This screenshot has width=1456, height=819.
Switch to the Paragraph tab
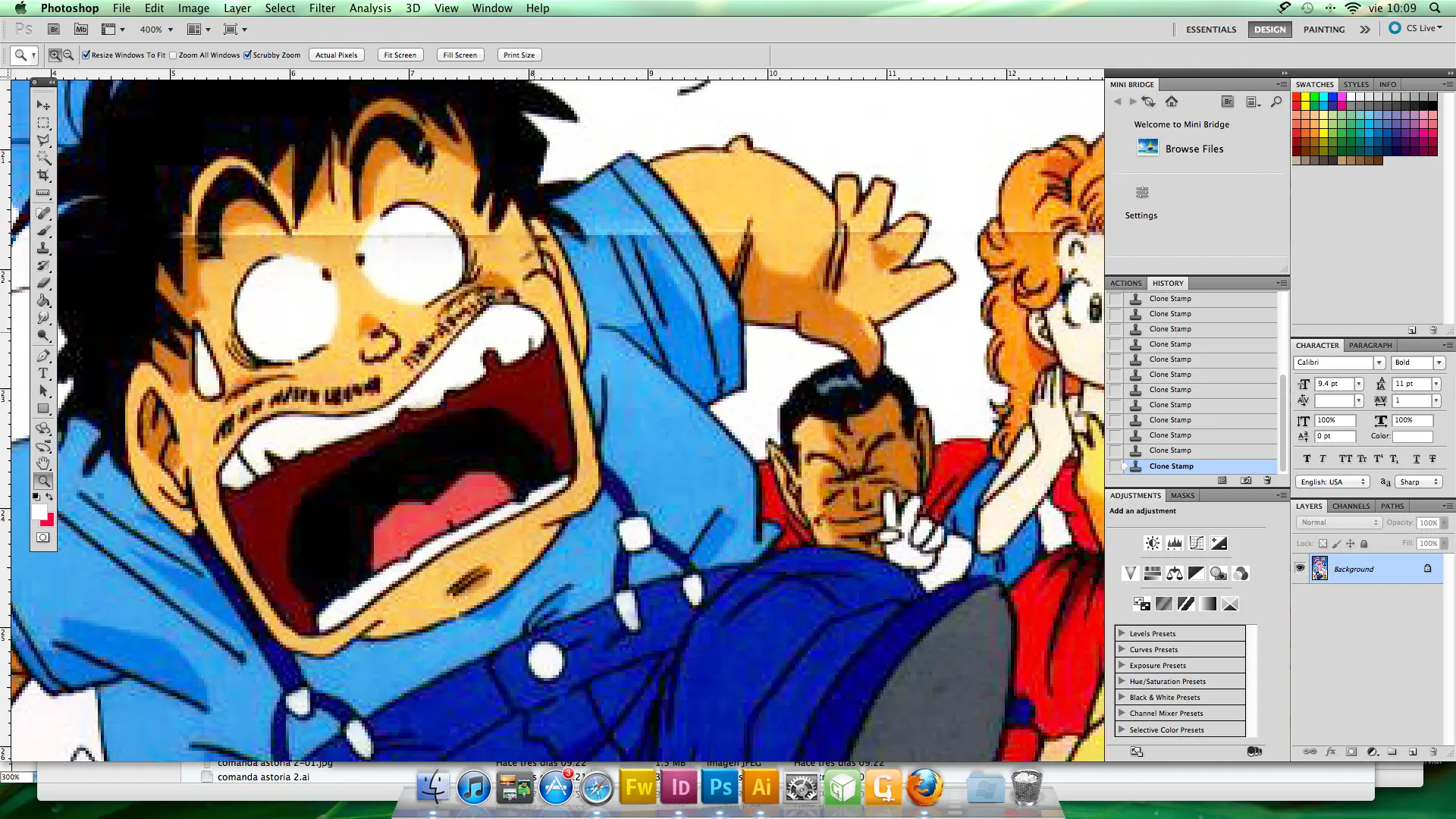[1370, 345]
